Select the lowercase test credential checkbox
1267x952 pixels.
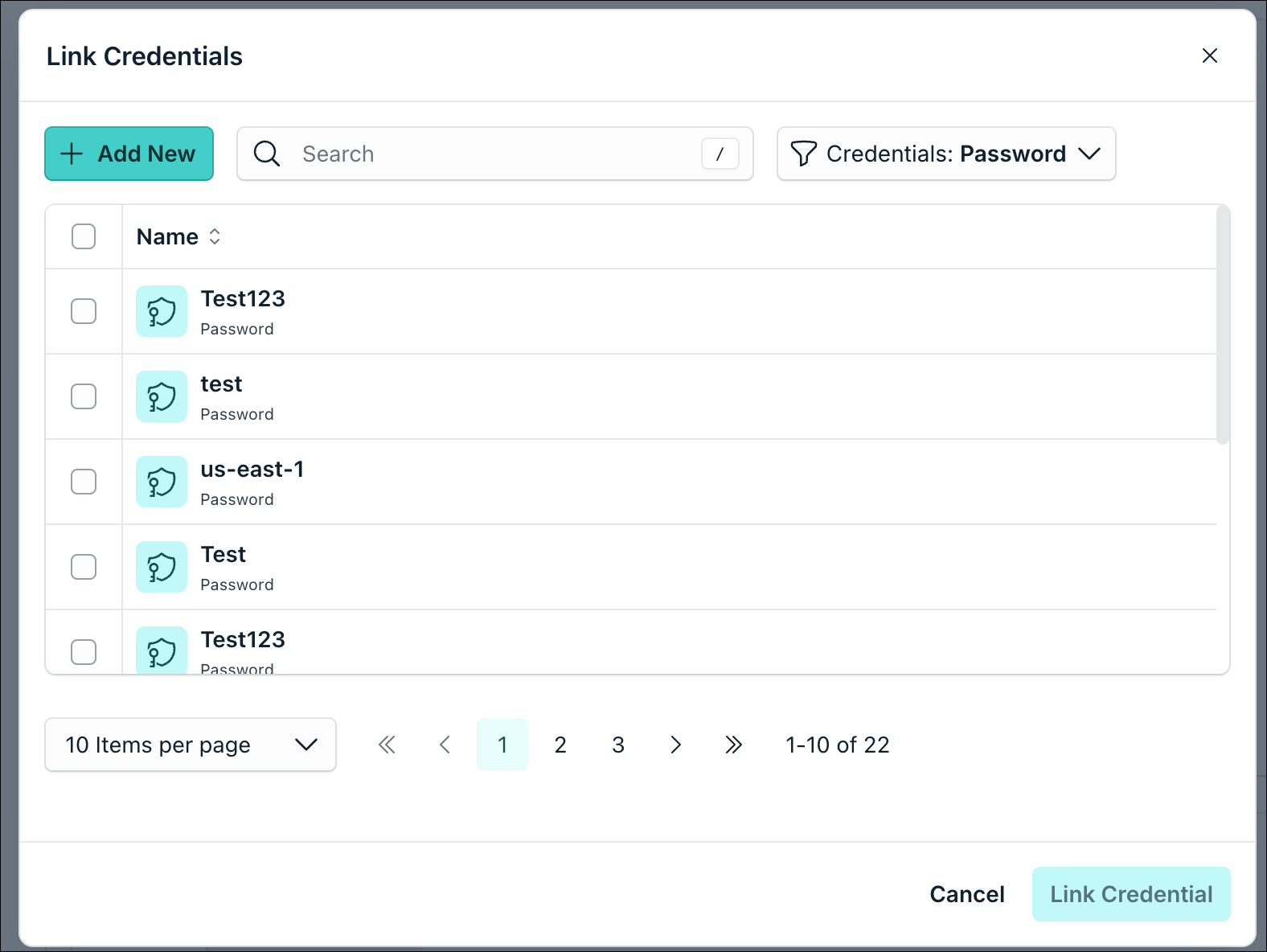(x=84, y=396)
